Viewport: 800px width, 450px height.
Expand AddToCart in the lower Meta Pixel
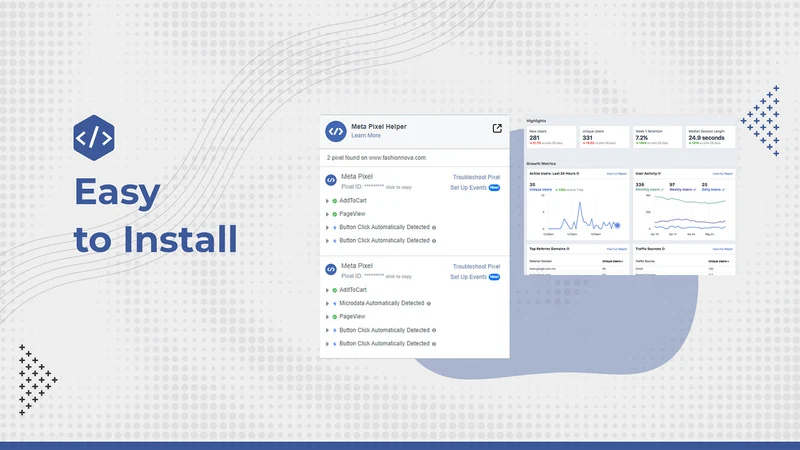click(x=328, y=290)
